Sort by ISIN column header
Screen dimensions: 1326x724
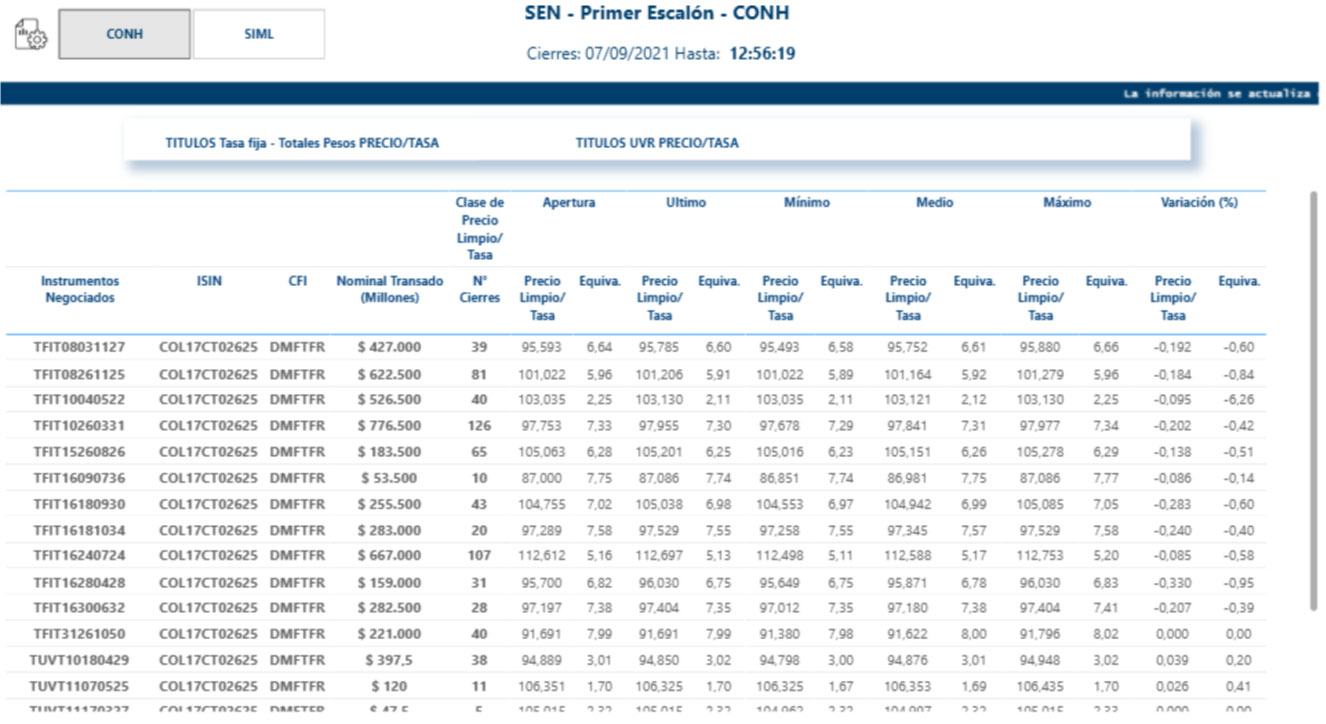coord(209,282)
